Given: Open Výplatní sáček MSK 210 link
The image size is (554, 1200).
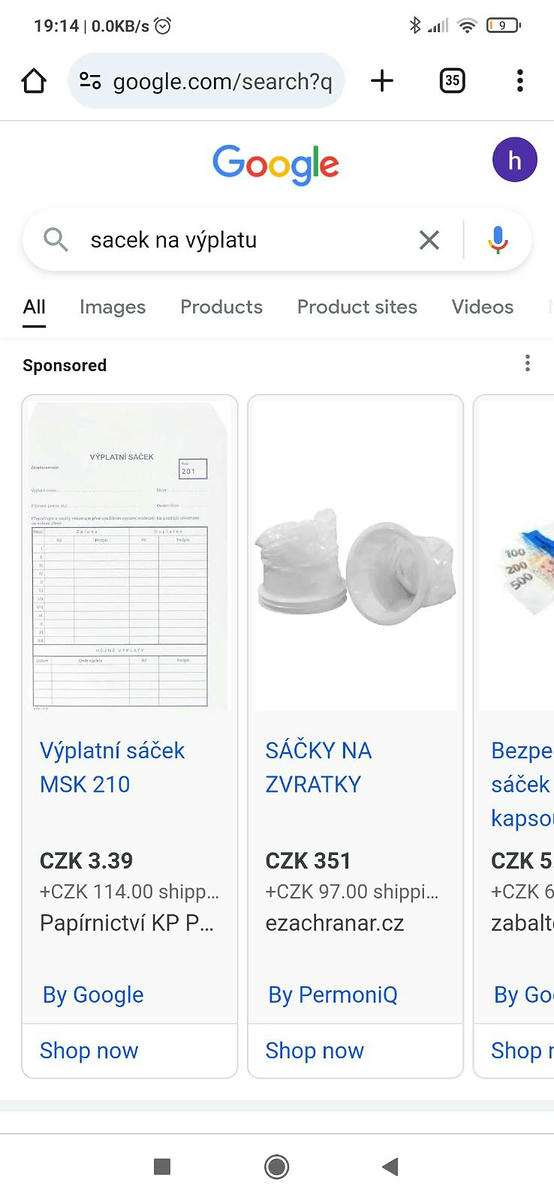Looking at the screenshot, I should 112,767.
